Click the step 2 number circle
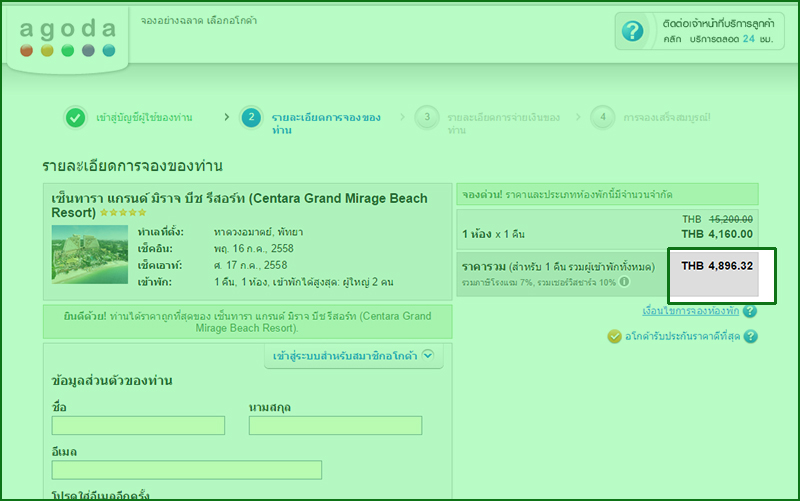800x501 pixels. coord(251,118)
